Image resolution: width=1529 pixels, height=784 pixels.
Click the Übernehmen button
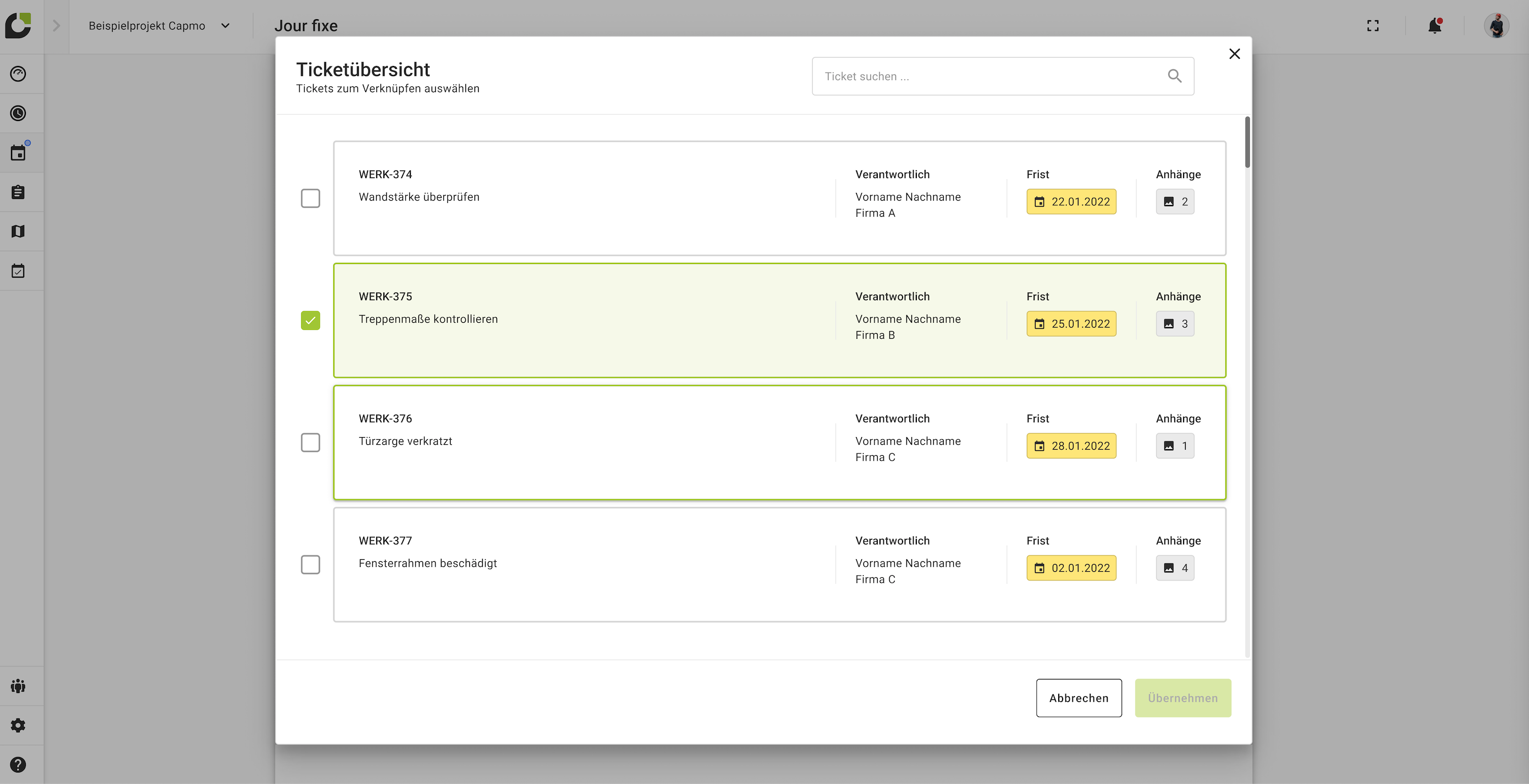click(1182, 698)
